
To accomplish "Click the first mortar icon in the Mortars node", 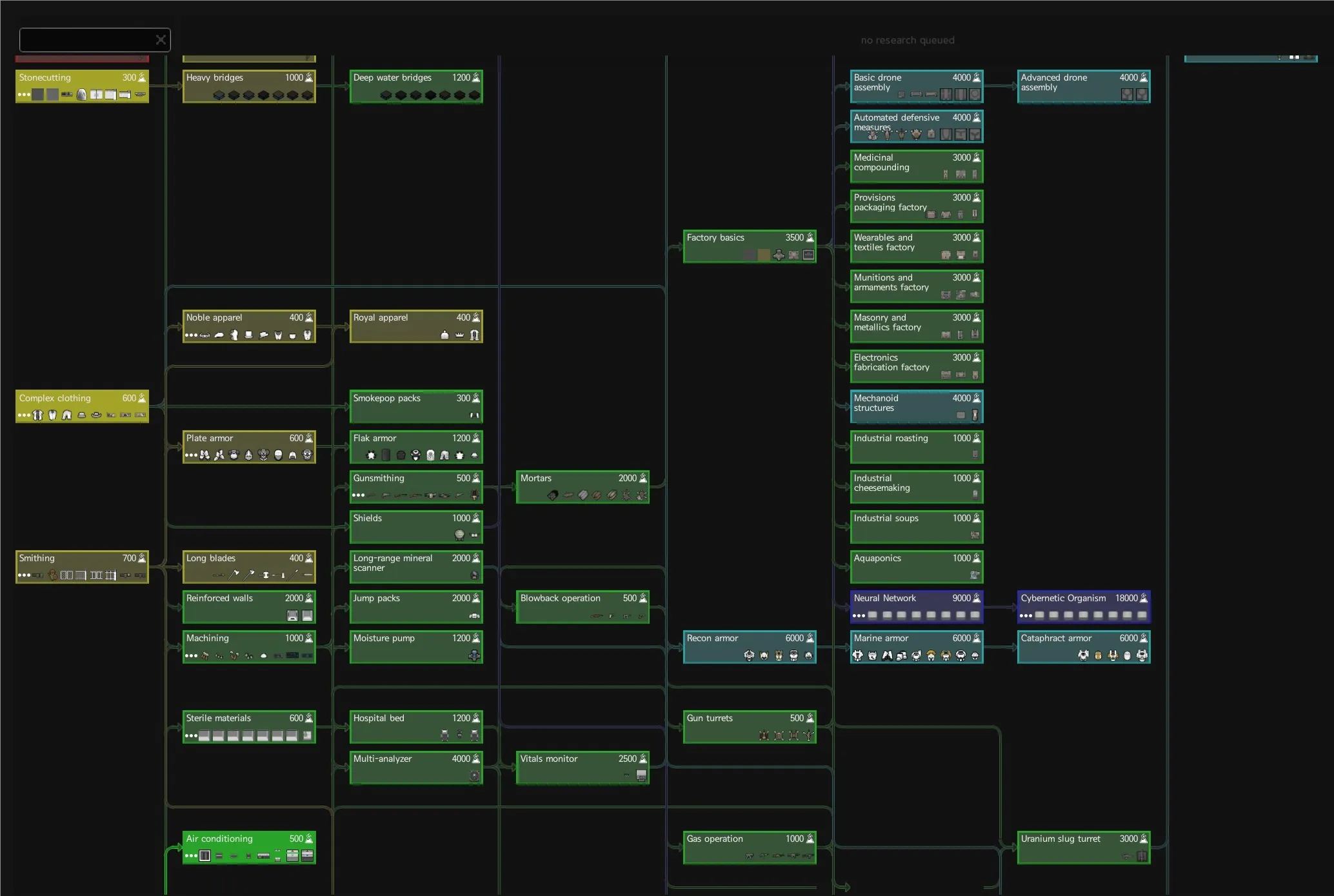I will point(553,495).
